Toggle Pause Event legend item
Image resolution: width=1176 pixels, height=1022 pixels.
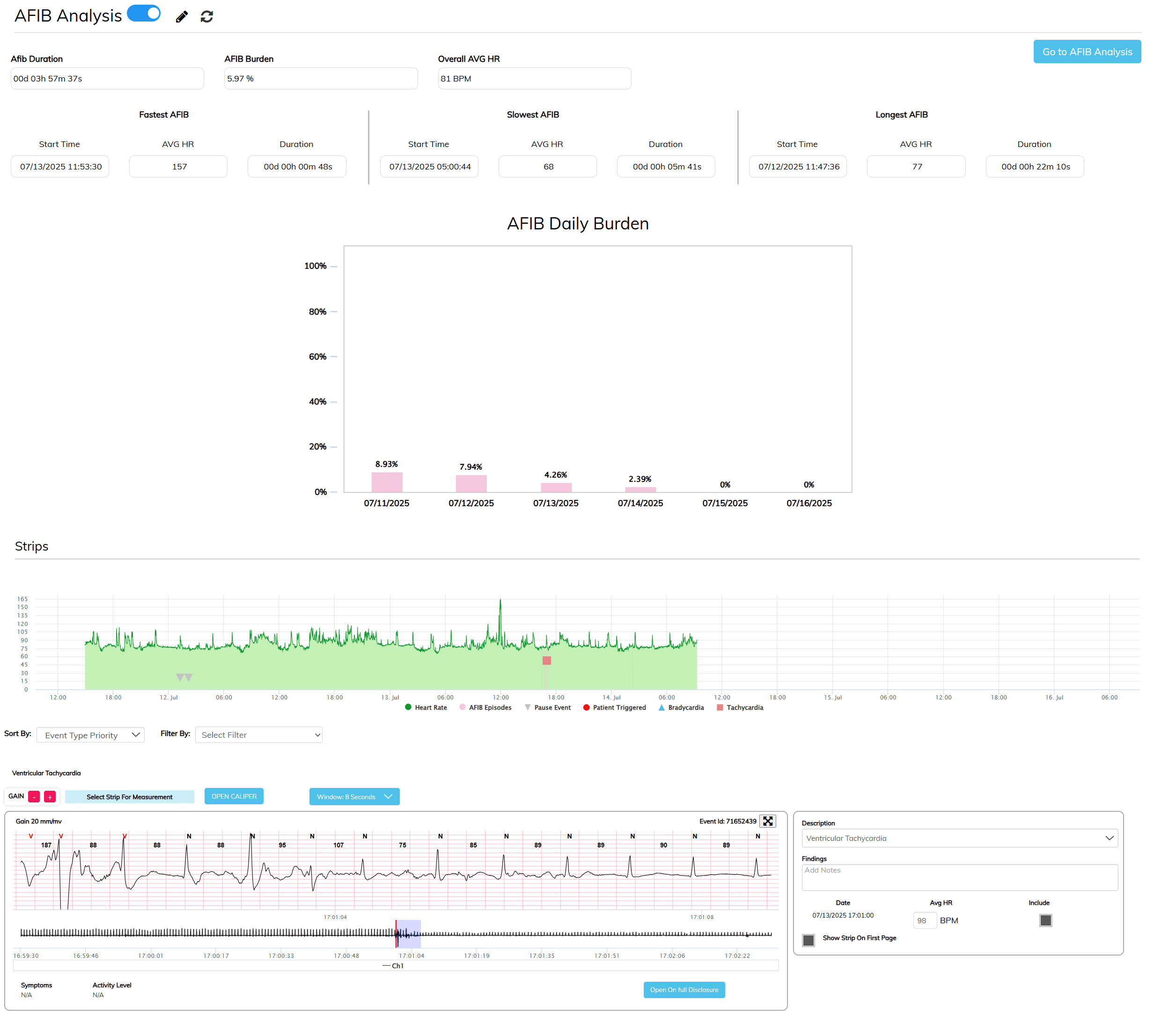point(548,707)
